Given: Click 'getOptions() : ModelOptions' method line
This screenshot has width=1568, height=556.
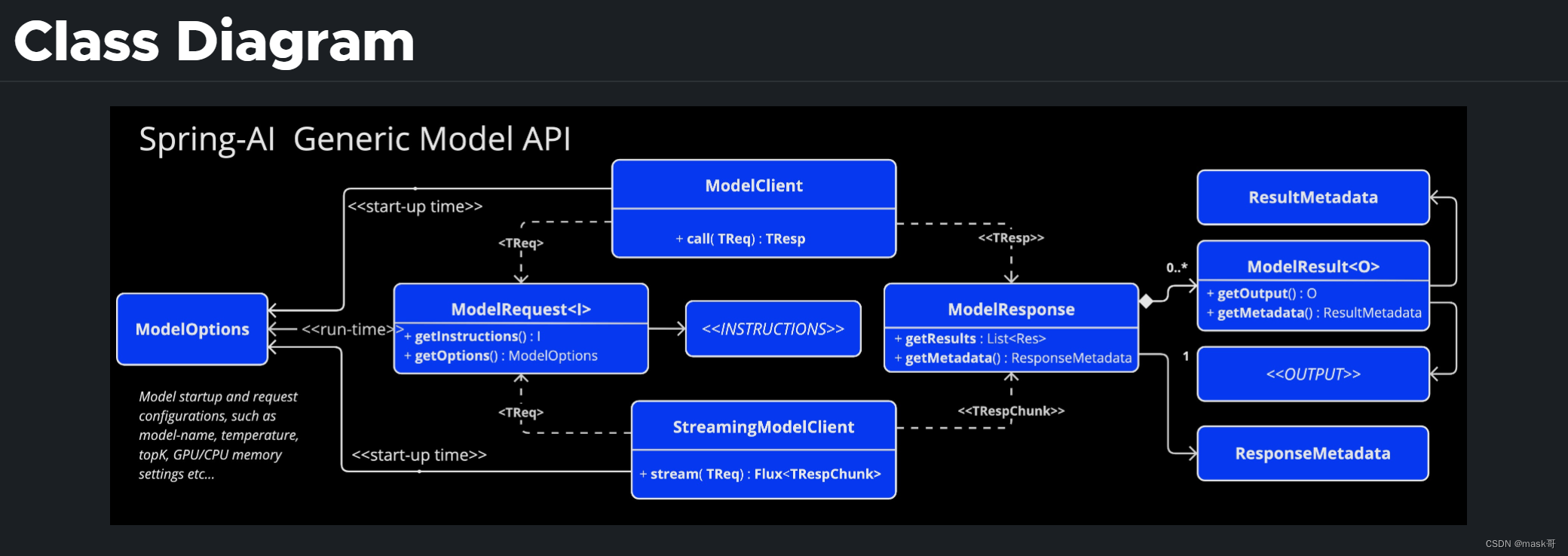Looking at the screenshot, I should point(501,356).
